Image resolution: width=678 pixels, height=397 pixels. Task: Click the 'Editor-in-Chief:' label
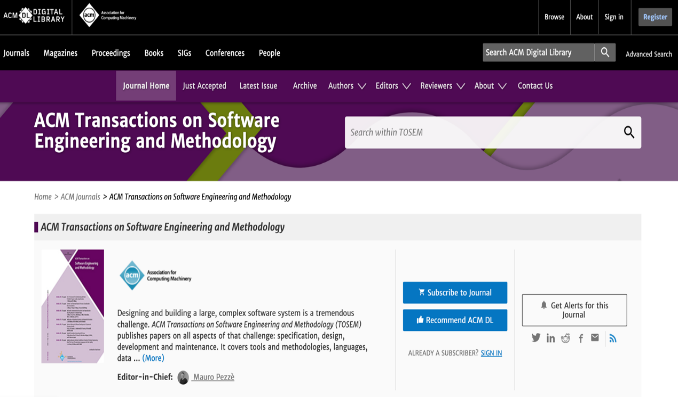145,377
